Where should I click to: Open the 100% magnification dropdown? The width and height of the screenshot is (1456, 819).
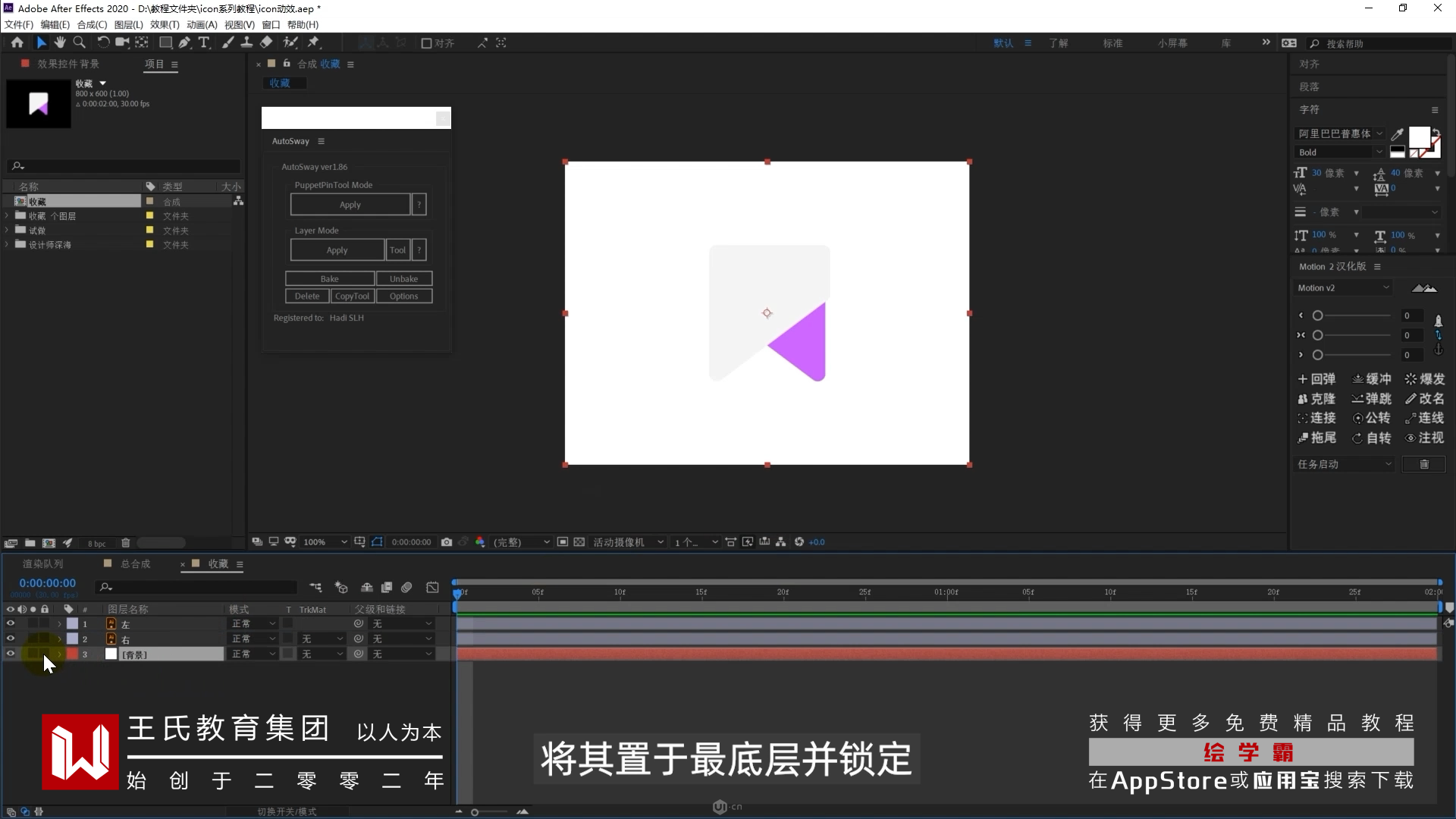(325, 542)
